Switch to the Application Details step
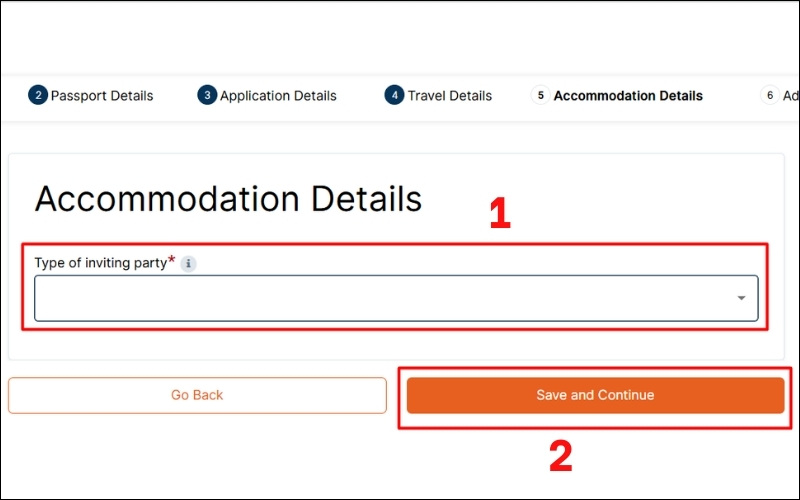Viewport: 800px width, 500px height. coord(278,96)
